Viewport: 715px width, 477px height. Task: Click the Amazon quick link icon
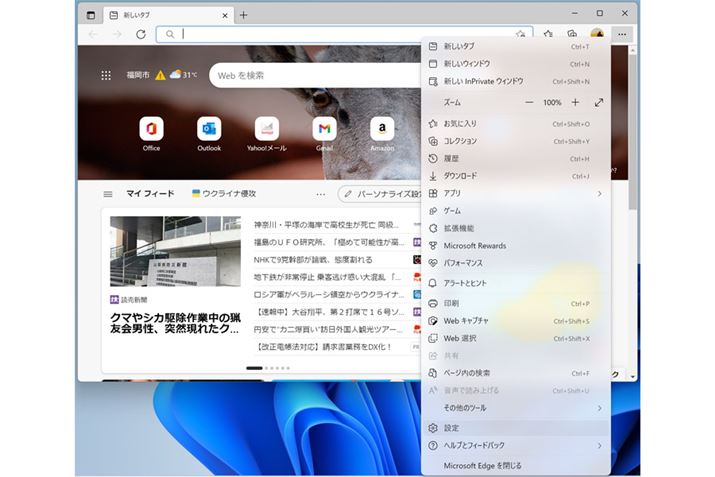pyautogui.click(x=382, y=129)
